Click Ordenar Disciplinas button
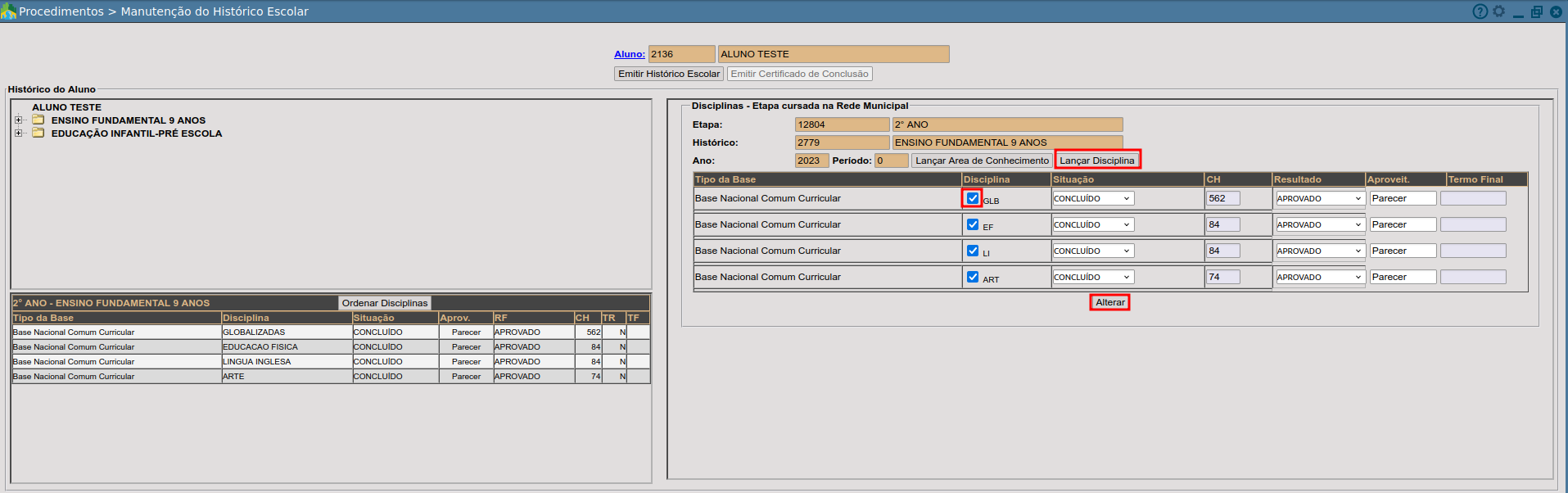The height and width of the screenshot is (493, 1568). pyautogui.click(x=385, y=303)
